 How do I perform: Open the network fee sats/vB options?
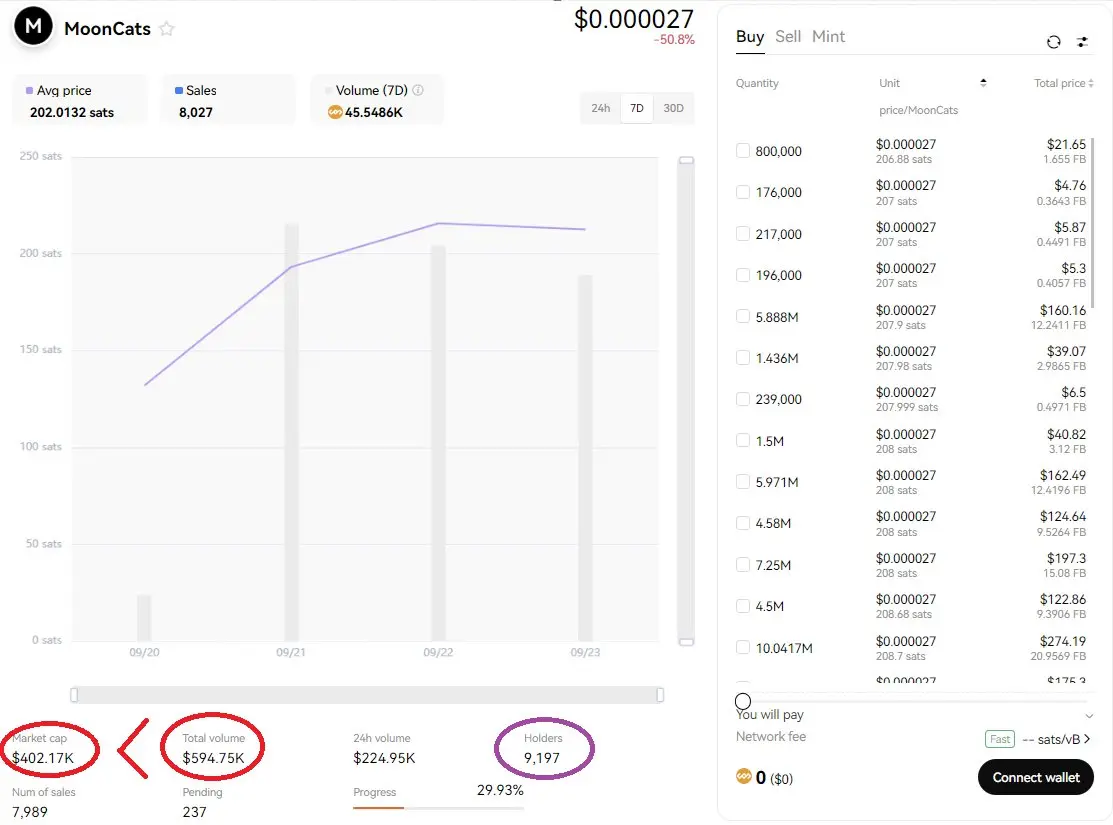[x=1056, y=739]
